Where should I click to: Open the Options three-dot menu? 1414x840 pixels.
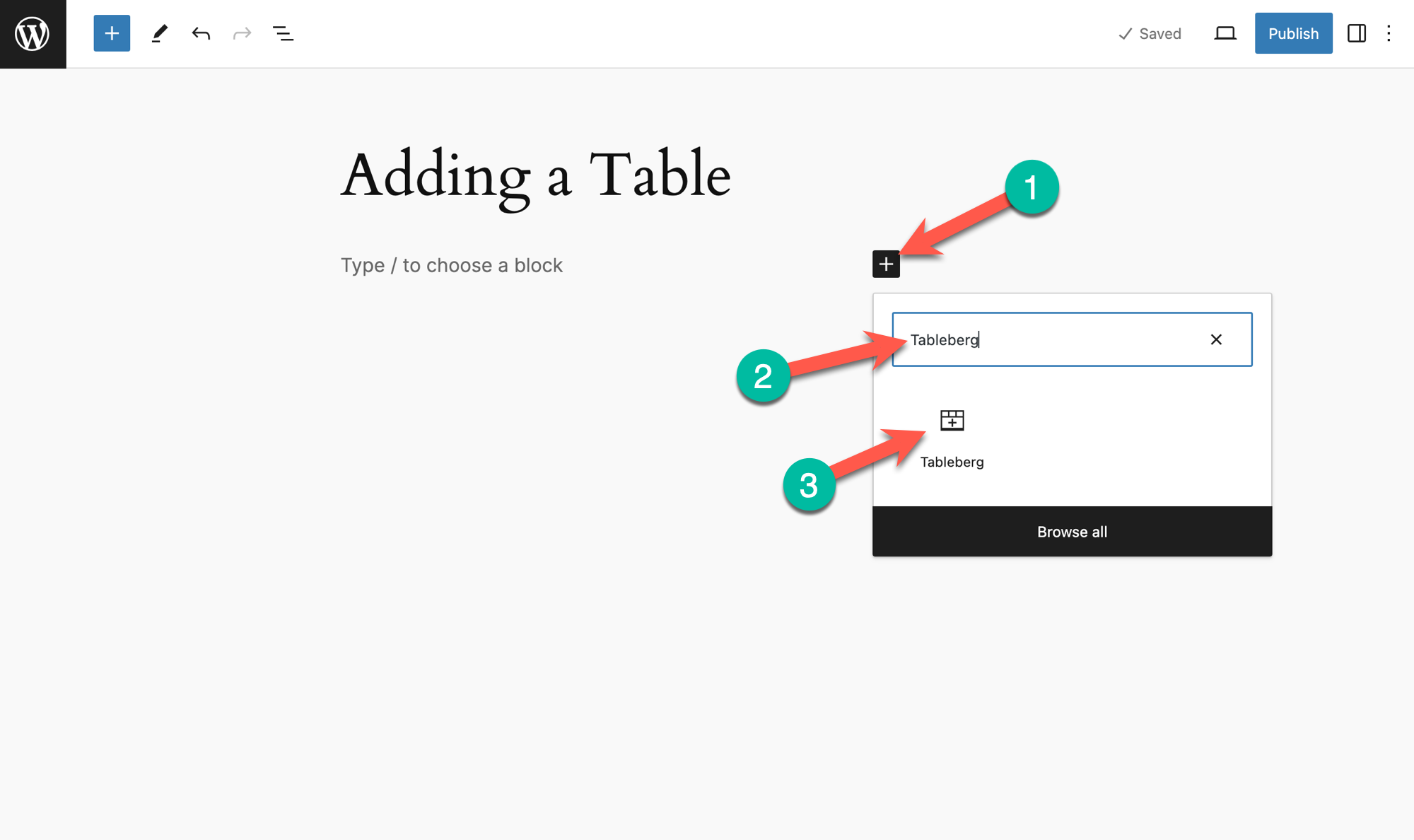point(1389,33)
